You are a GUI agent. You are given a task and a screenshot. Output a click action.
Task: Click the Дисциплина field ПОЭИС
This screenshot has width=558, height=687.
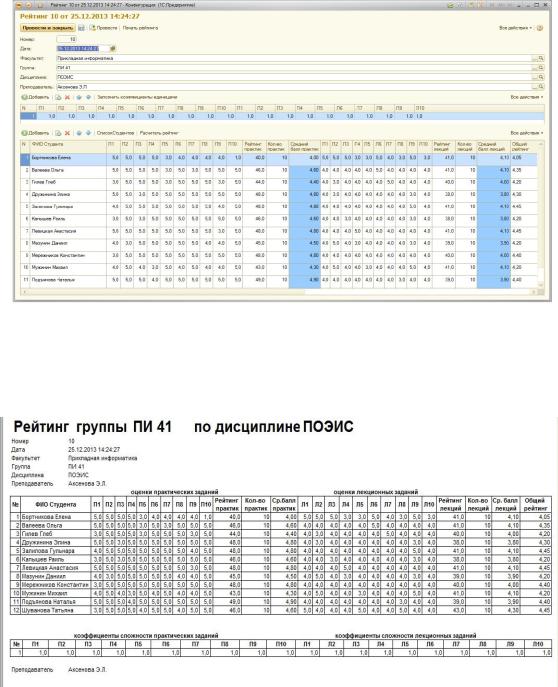294,77
